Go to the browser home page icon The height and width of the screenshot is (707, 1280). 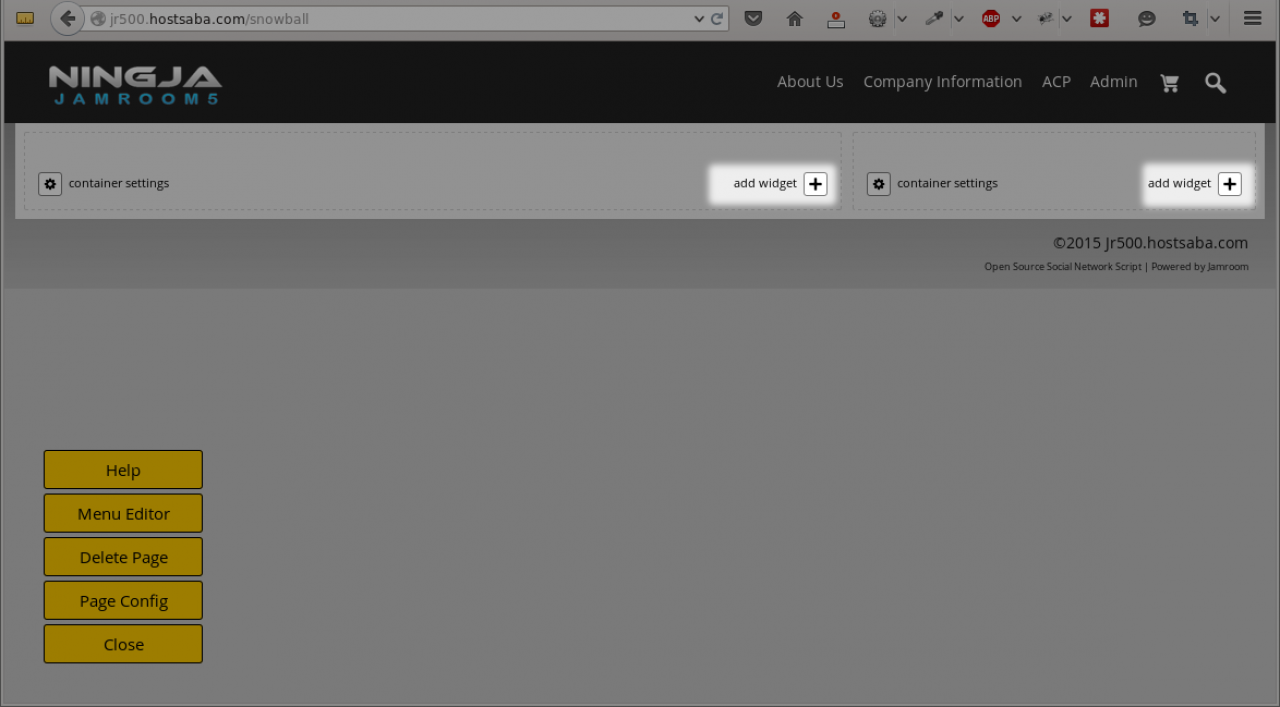pyautogui.click(x=795, y=18)
